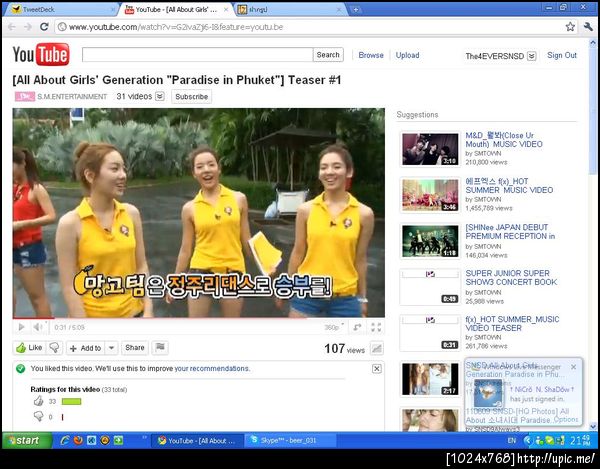Like the video with thumbs up
Image resolution: width=600 pixels, height=469 pixels.
[x=29, y=348]
